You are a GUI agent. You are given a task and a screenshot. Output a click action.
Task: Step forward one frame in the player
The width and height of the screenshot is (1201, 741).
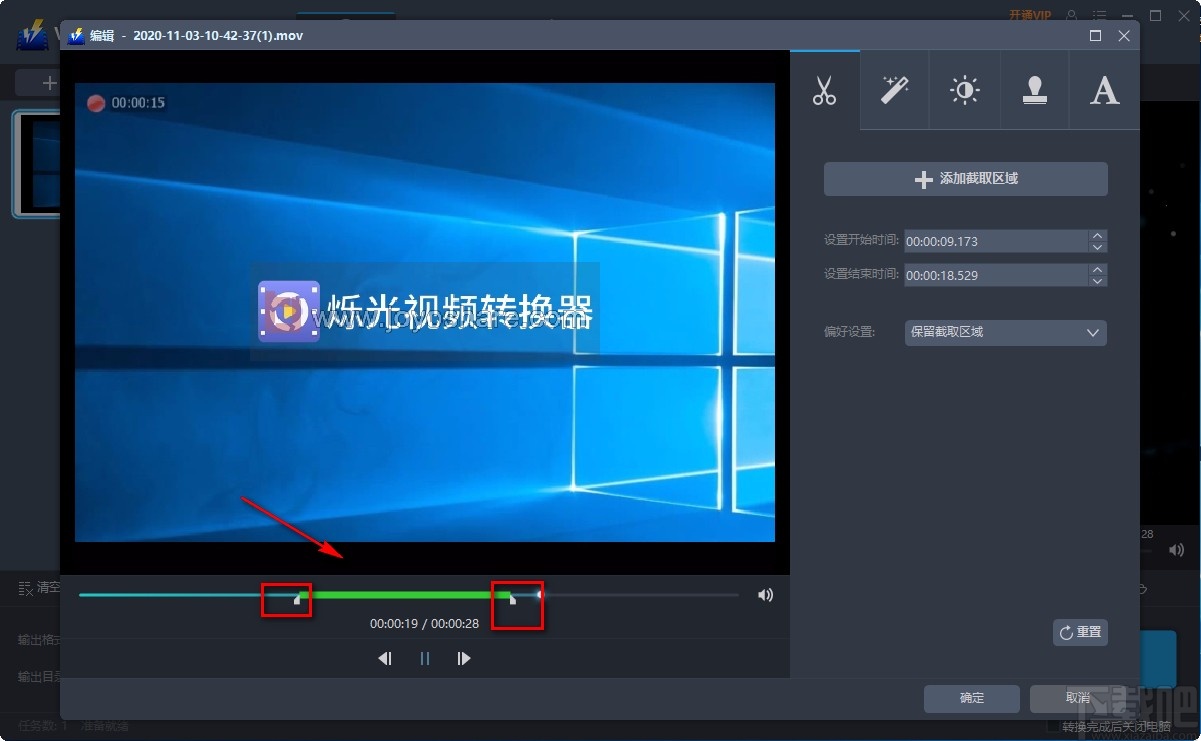(464, 658)
